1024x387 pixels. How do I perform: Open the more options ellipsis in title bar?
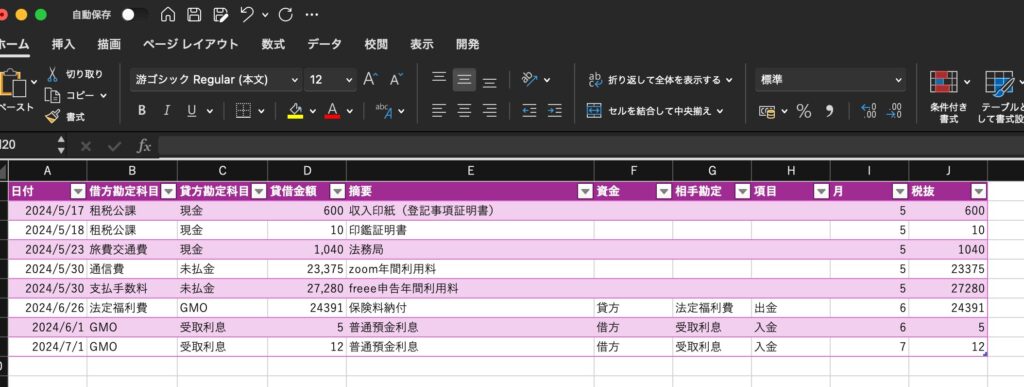[312, 14]
